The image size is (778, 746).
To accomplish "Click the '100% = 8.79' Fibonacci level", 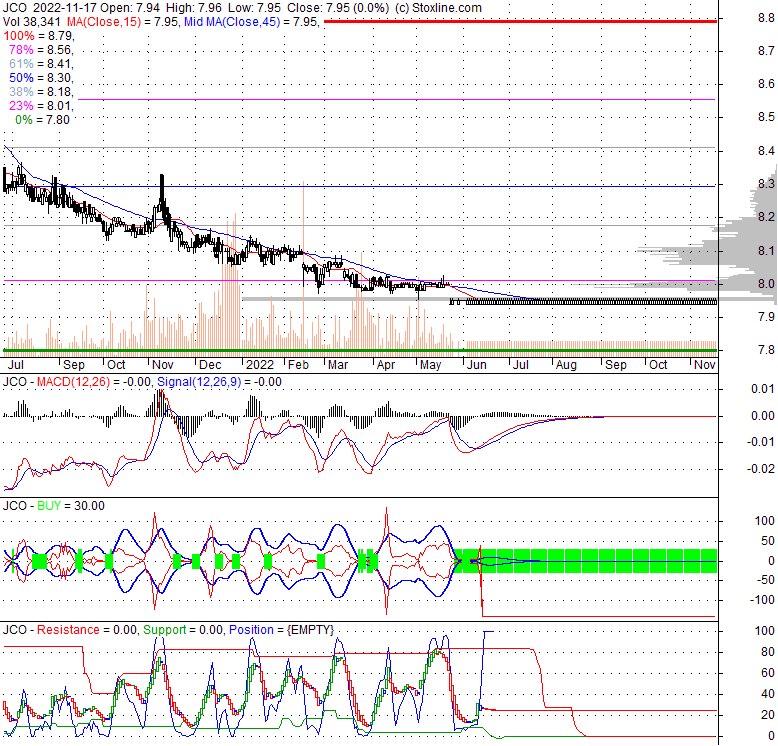I will (x=39, y=36).
